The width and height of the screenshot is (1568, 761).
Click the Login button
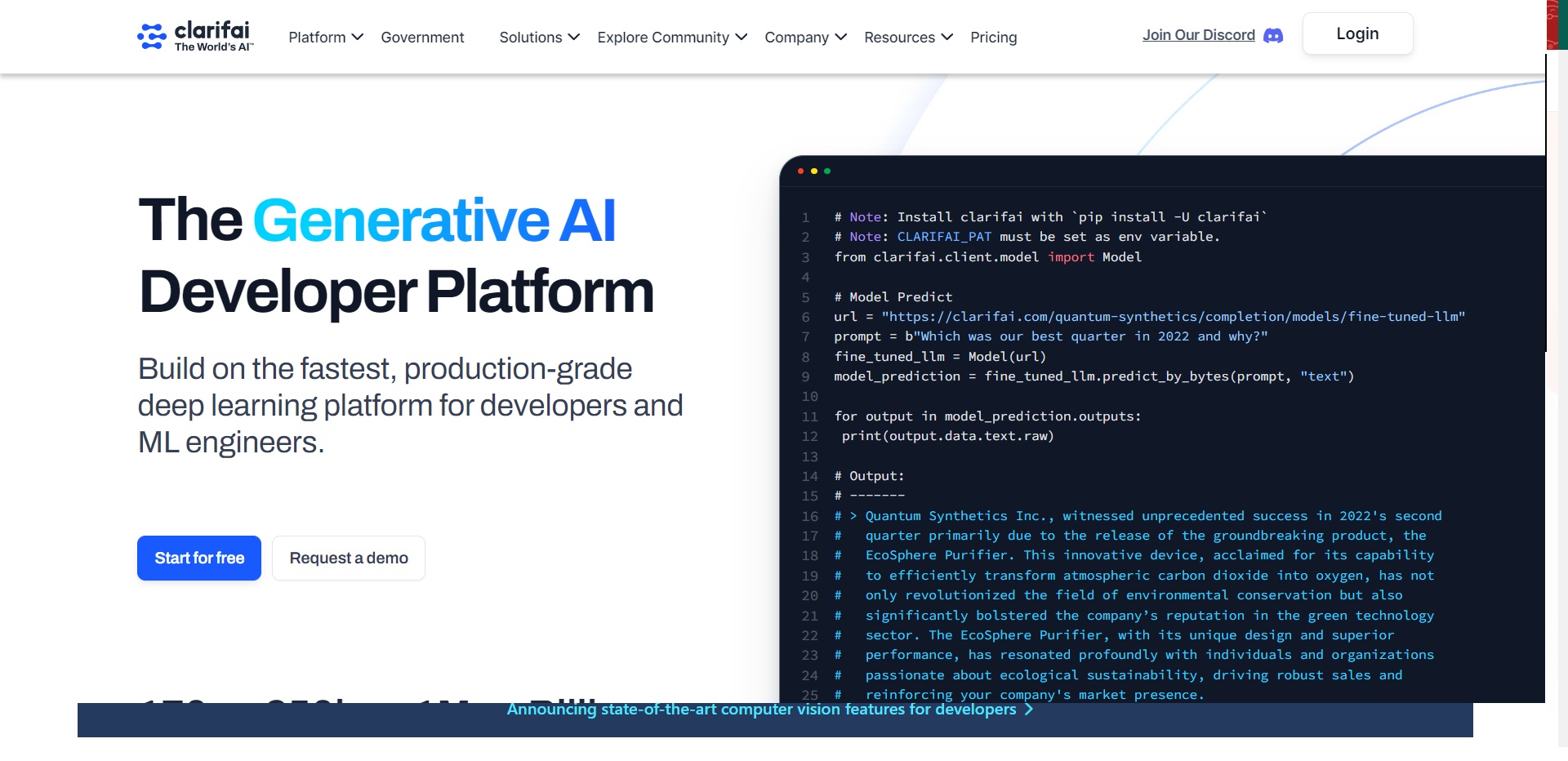tap(1356, 33)
